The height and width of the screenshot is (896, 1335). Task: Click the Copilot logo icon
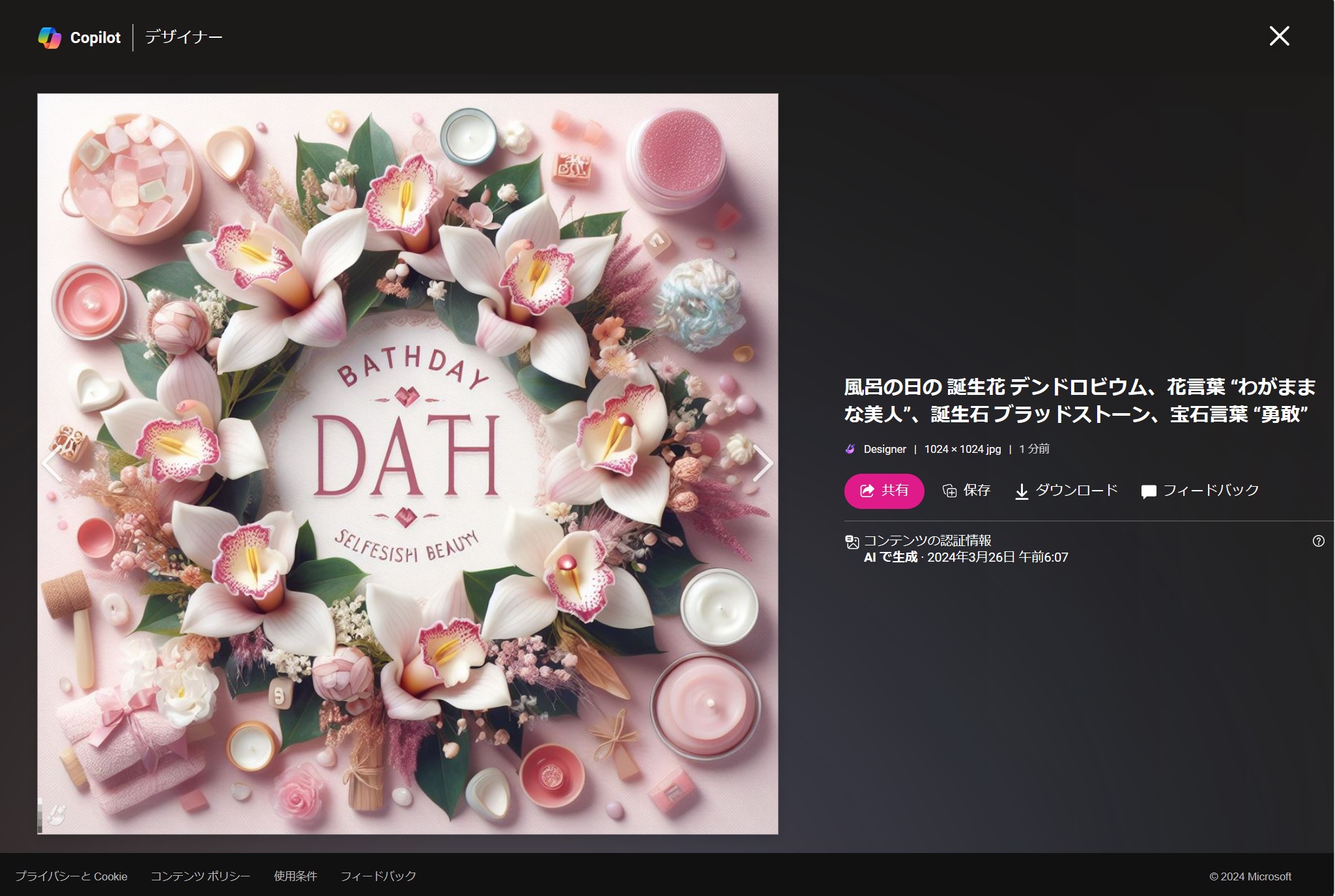click(x=50, y=38)
